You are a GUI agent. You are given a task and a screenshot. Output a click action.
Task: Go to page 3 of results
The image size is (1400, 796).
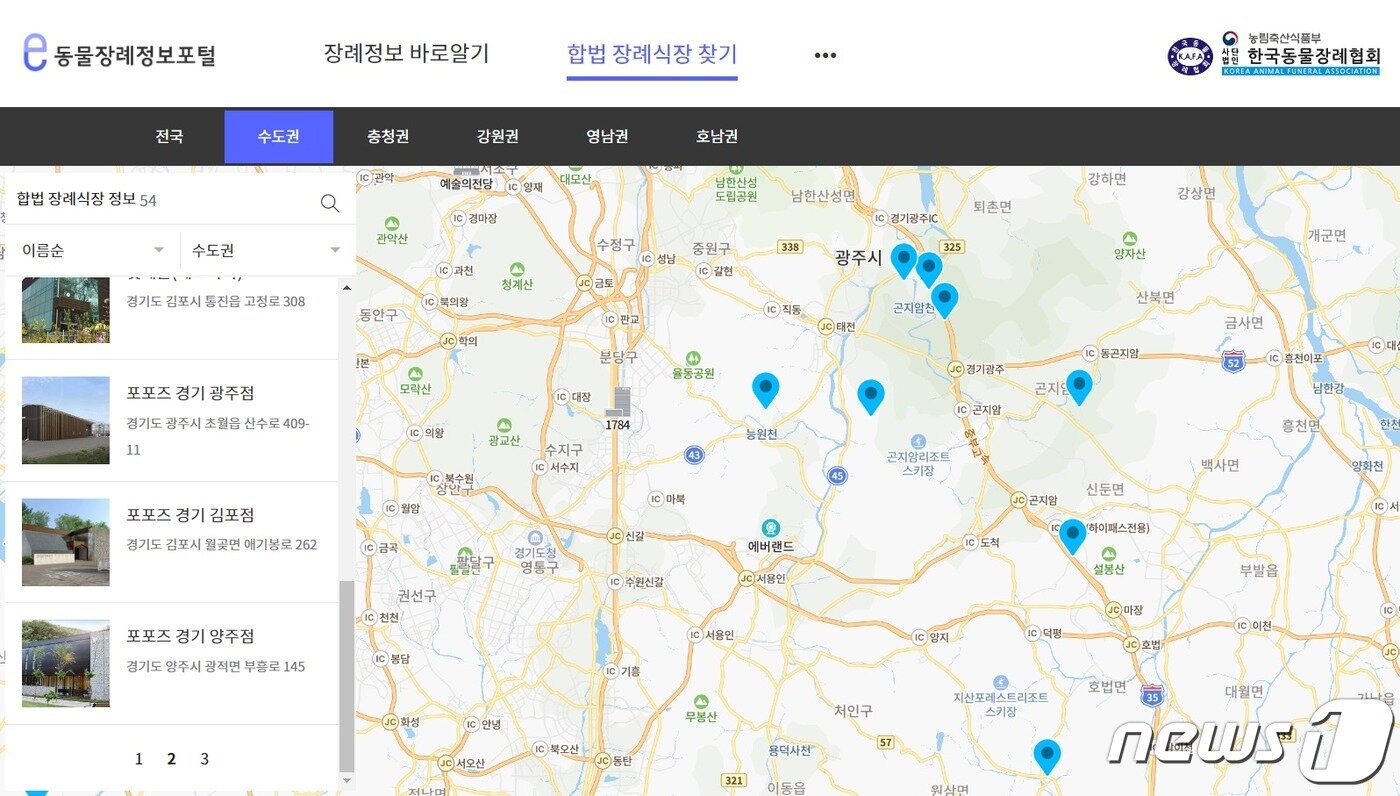coord(204,758)
